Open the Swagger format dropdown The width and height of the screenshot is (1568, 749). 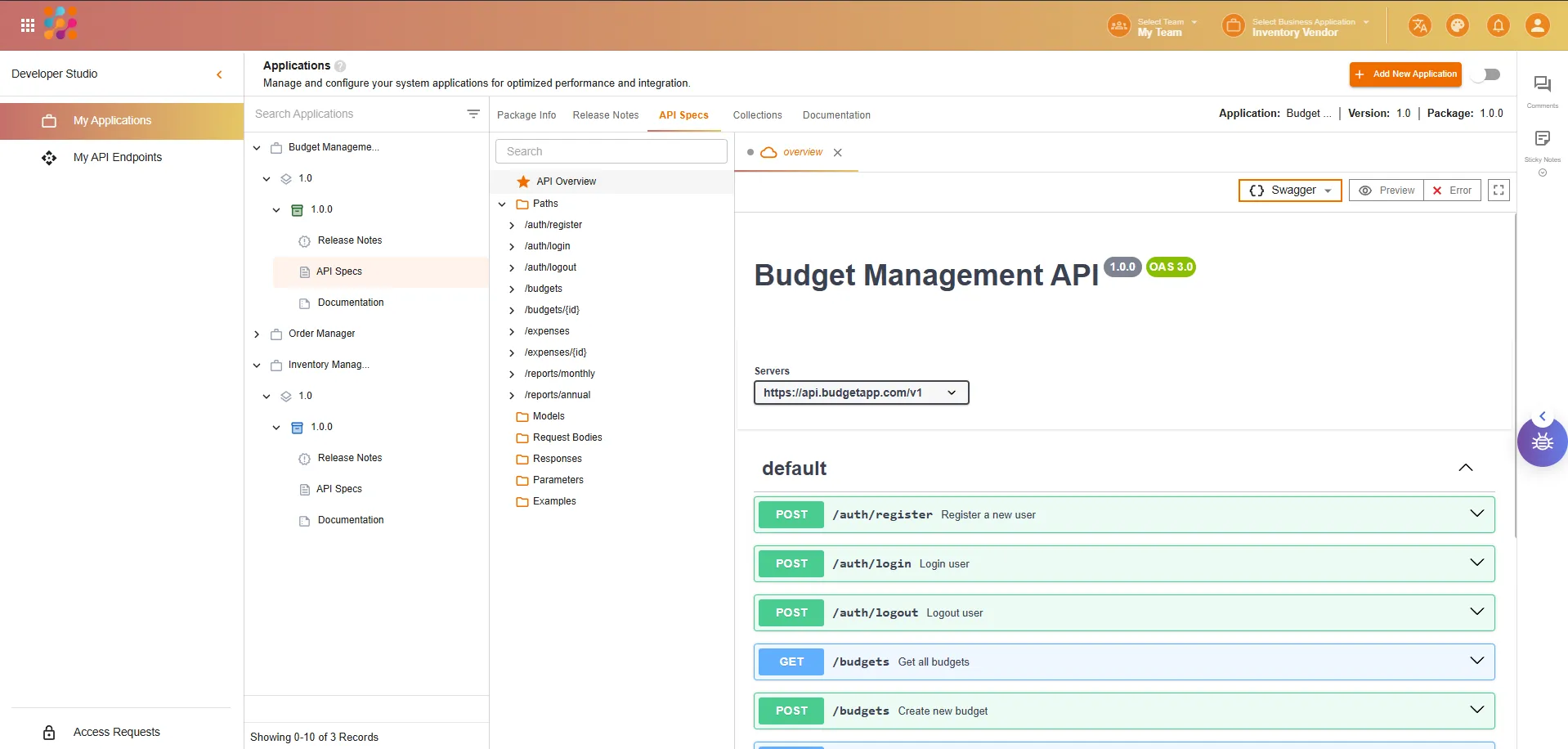coord(1289,191)
